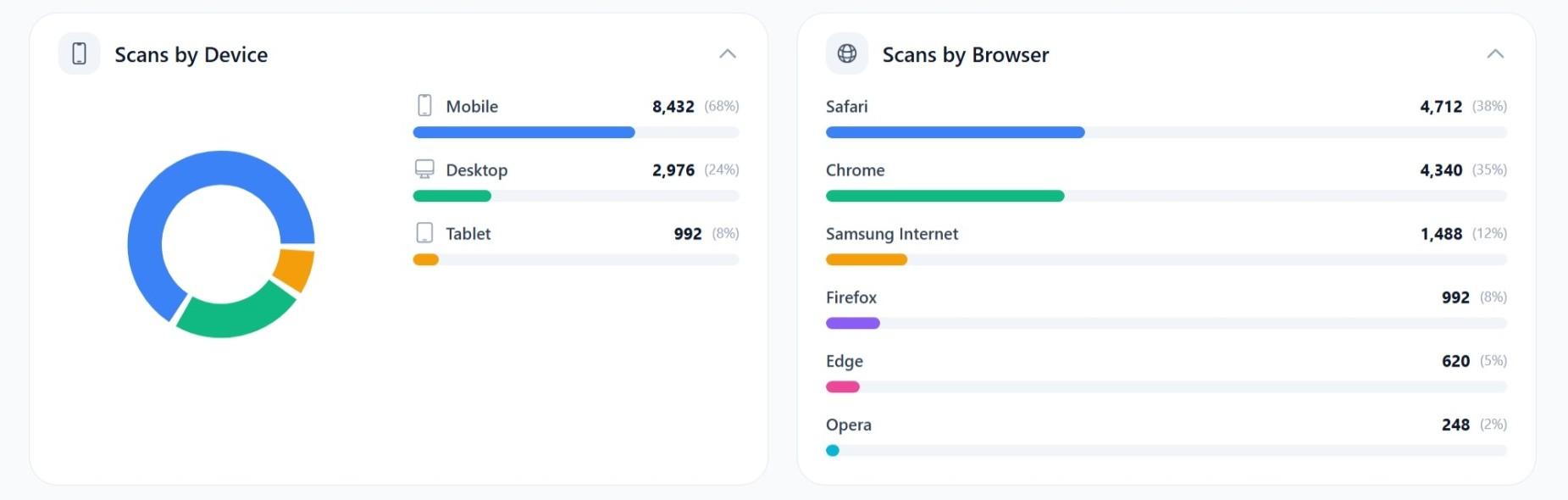Image resolution: width=1568 pixels, height=500 pixels.
Task: Click the globe icon beside Scans by Browser
Action: pyautogui.click(x=845, y=53)
